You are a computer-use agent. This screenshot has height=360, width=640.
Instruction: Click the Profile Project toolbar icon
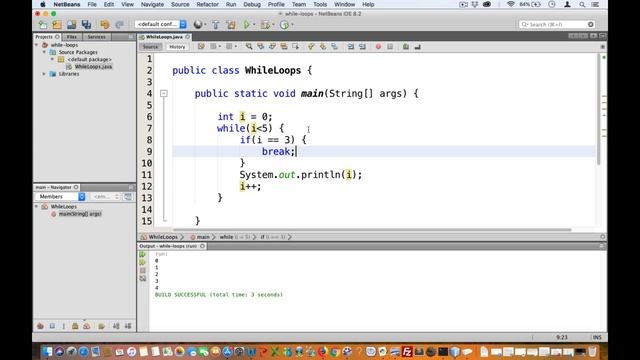pyautogui.click(x=284, y=24)
